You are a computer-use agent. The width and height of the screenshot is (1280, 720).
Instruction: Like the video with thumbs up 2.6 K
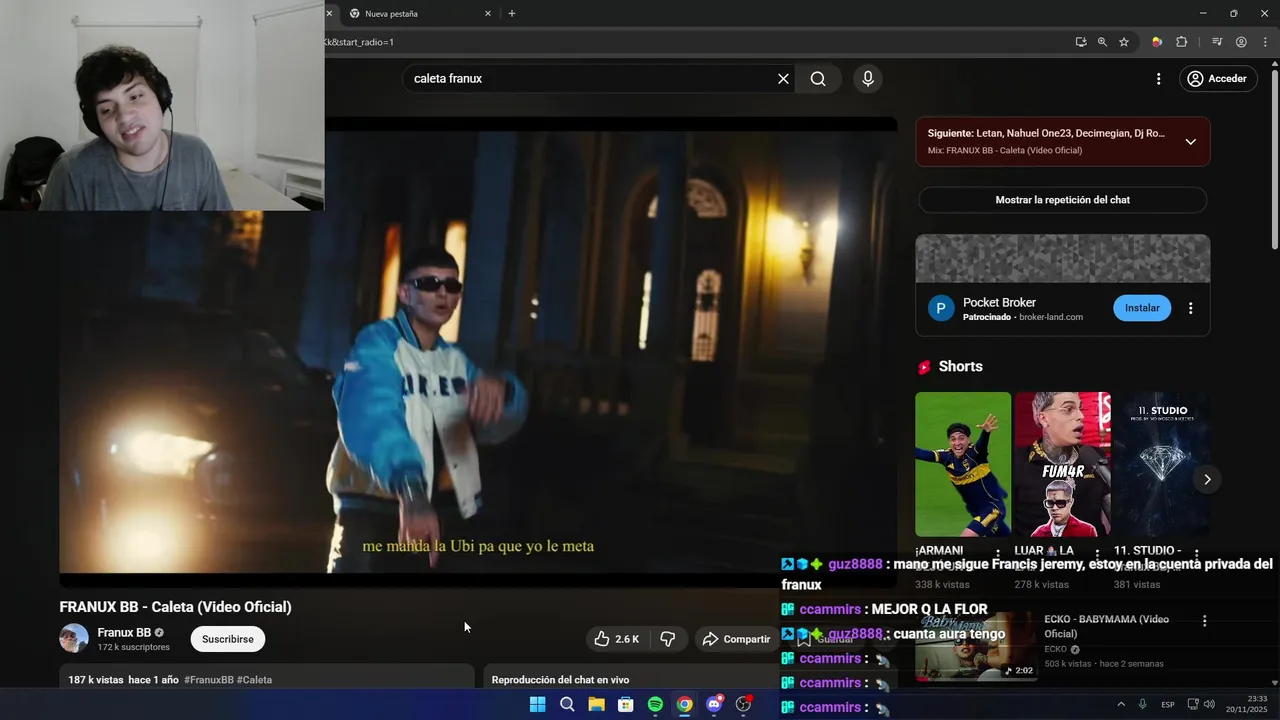616,639
